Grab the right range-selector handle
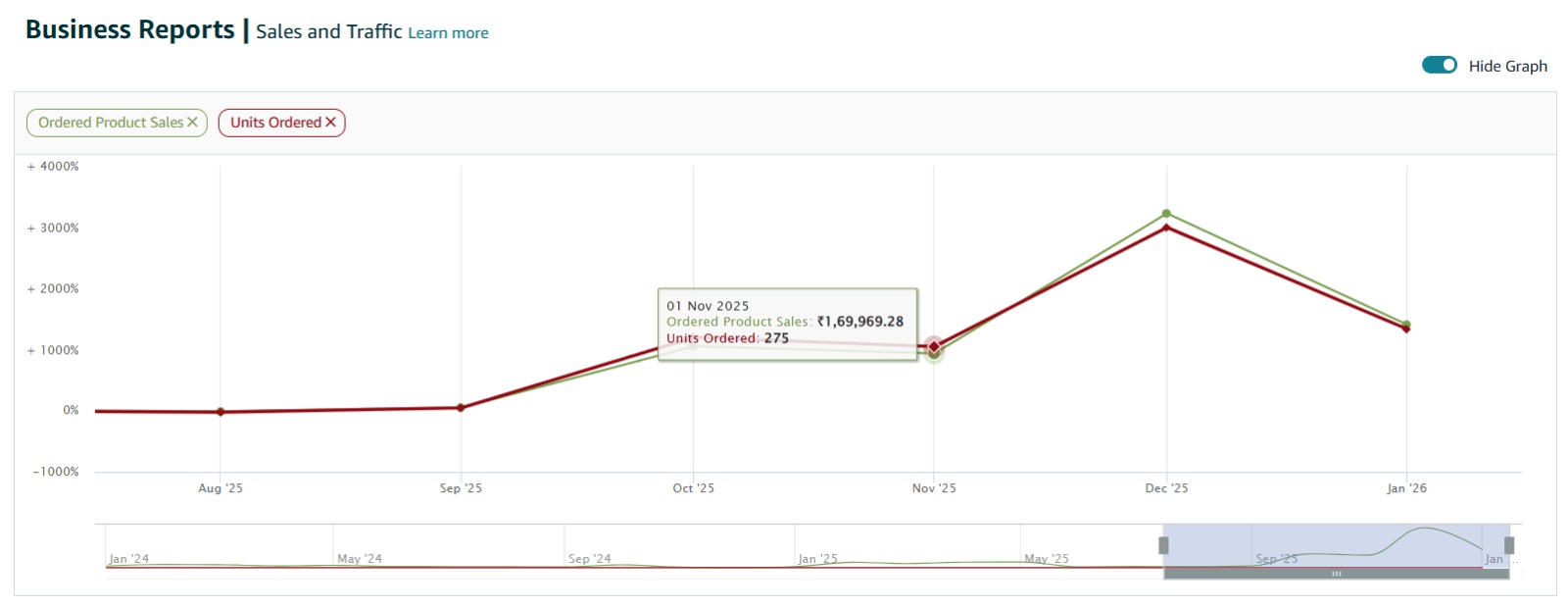 click(1509, 545)
